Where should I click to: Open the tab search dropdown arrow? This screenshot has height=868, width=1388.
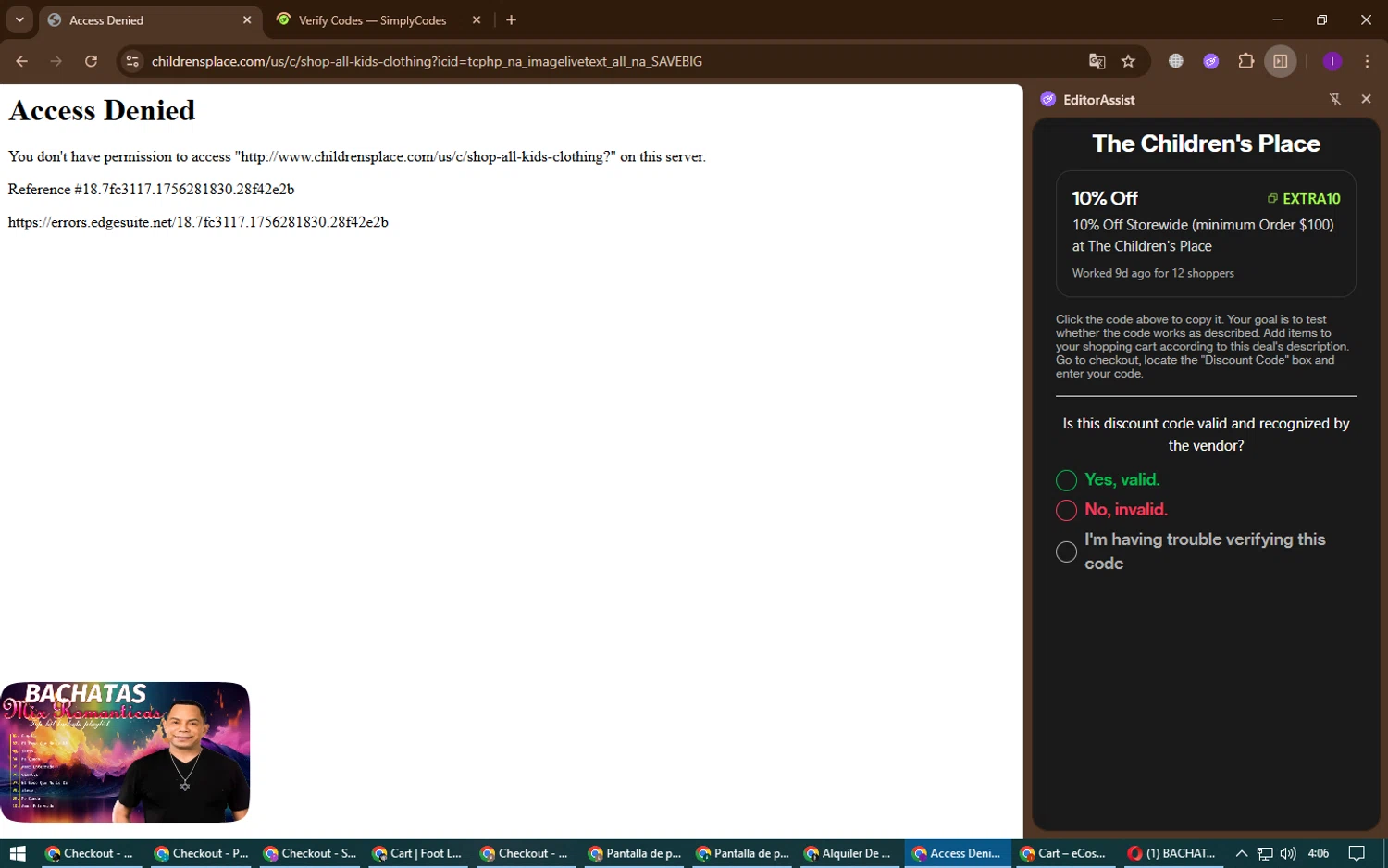coord(19,19)
